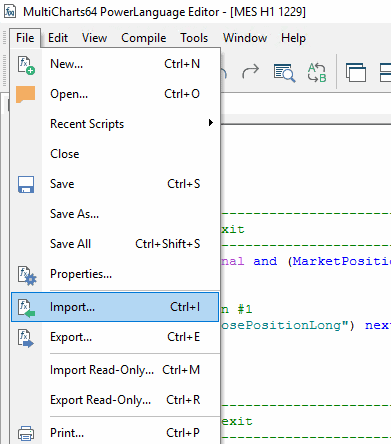The height and width of the screenshot is (444, 391).
Task: Open the Edit menu
Action: click(58, 38)
